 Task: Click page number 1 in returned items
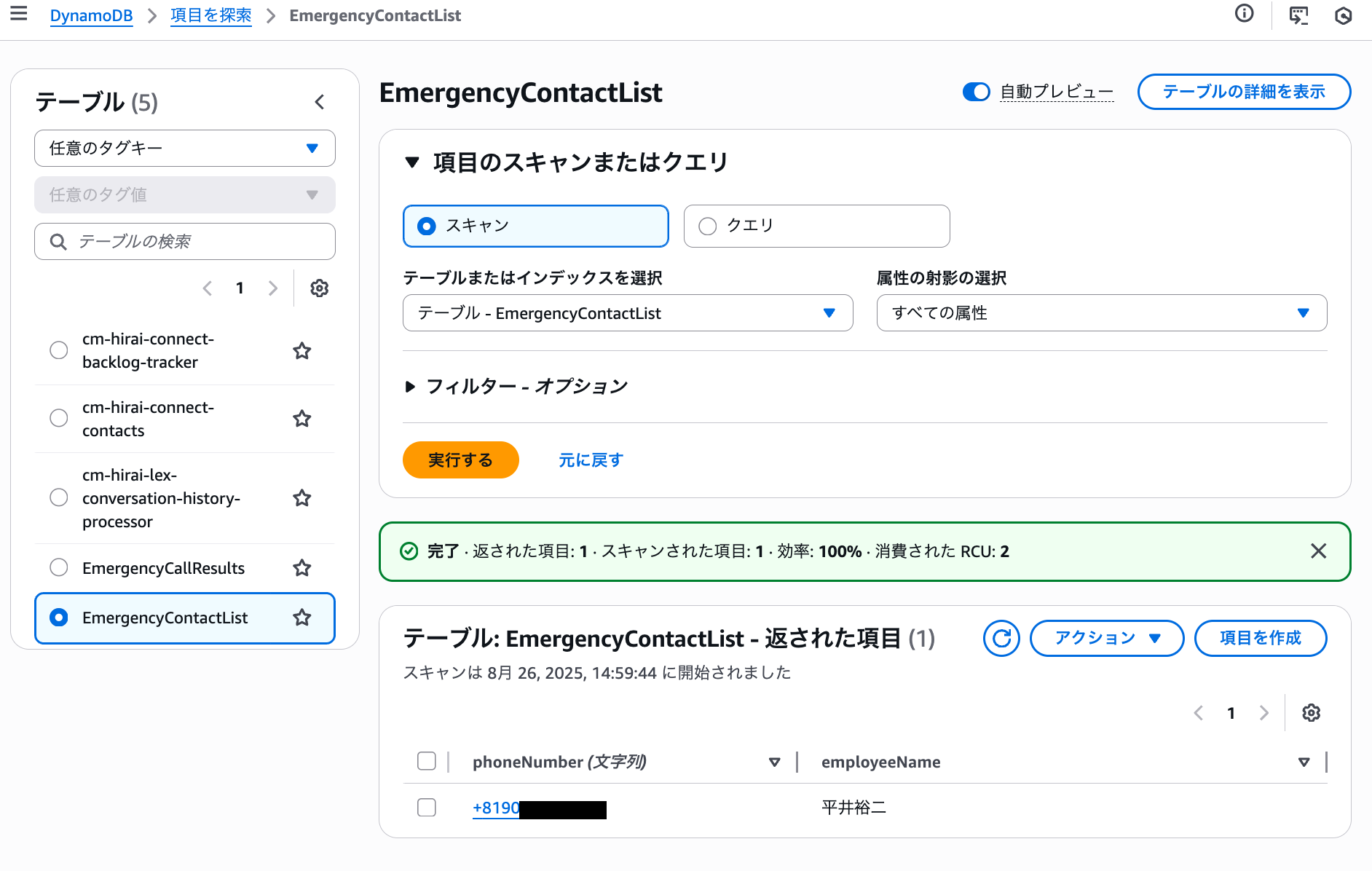(x=1231, y=713)
